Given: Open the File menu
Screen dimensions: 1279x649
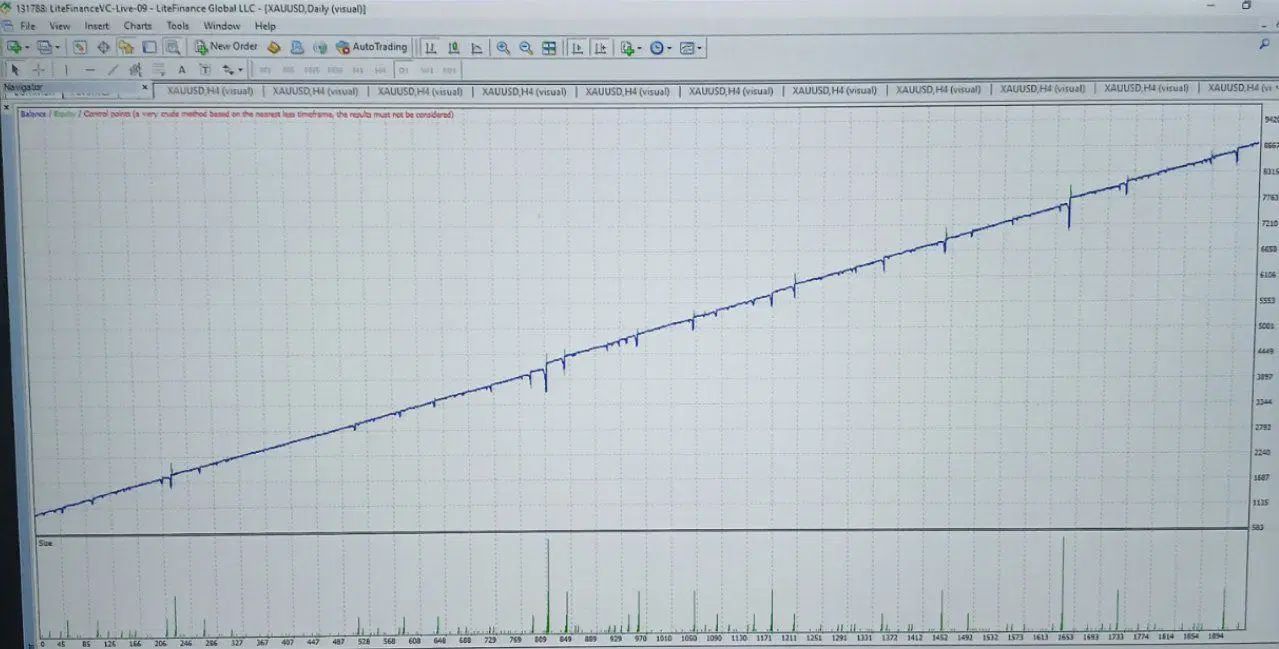Looking at the screenshot, I should point(27,26).
